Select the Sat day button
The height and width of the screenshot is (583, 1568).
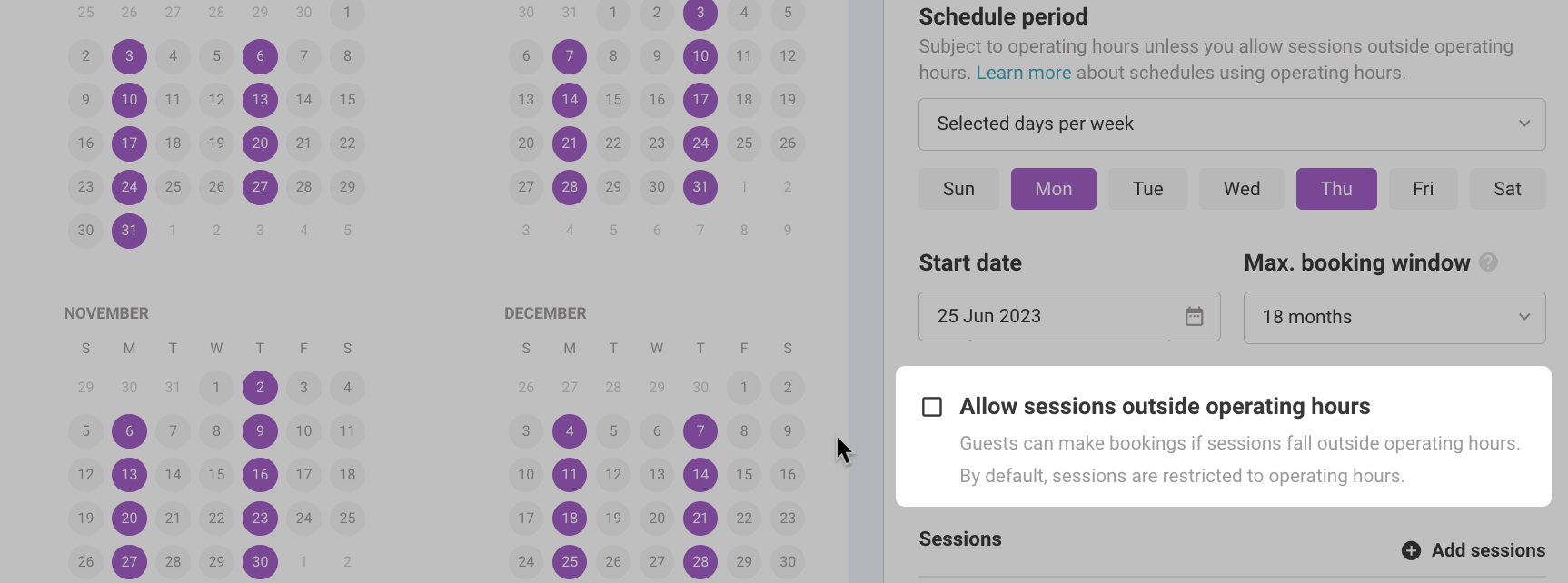1508,189
